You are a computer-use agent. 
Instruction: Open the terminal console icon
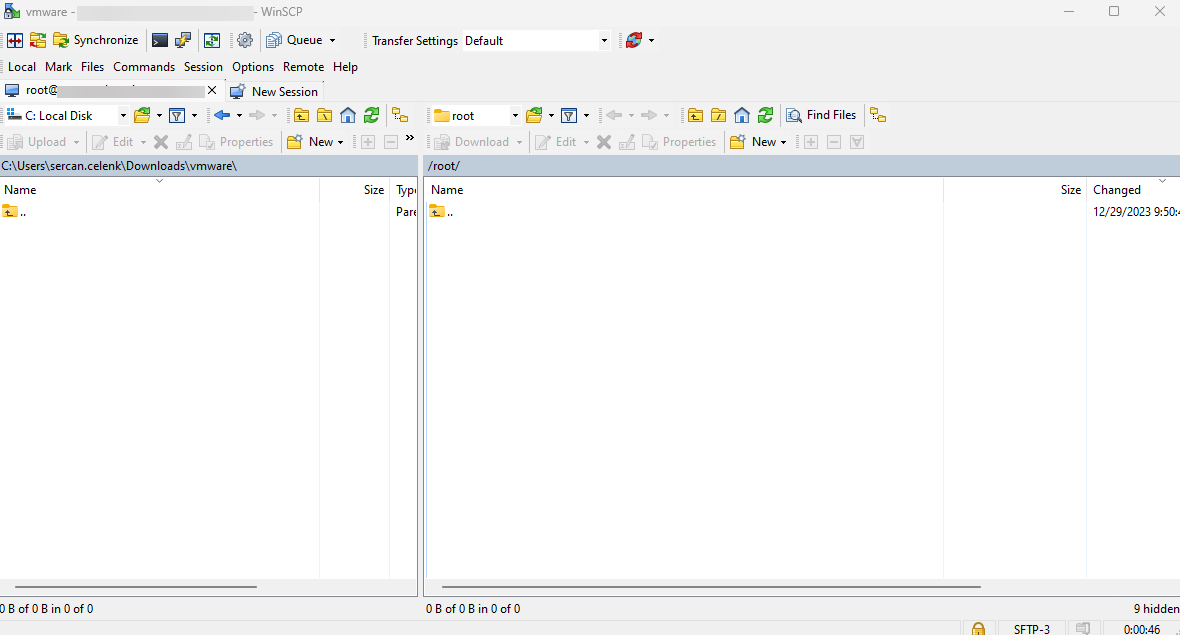pos(160,41)
